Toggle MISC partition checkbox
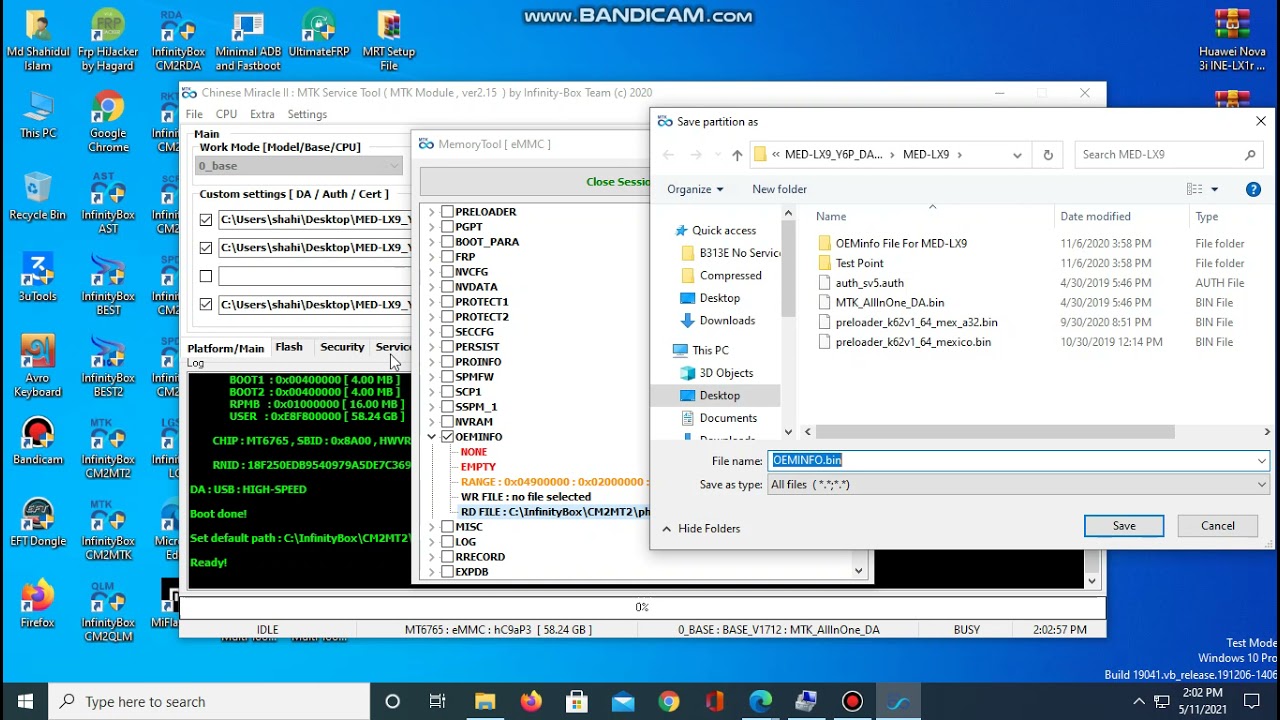The image size is (1280, 720). pos(447,527)
